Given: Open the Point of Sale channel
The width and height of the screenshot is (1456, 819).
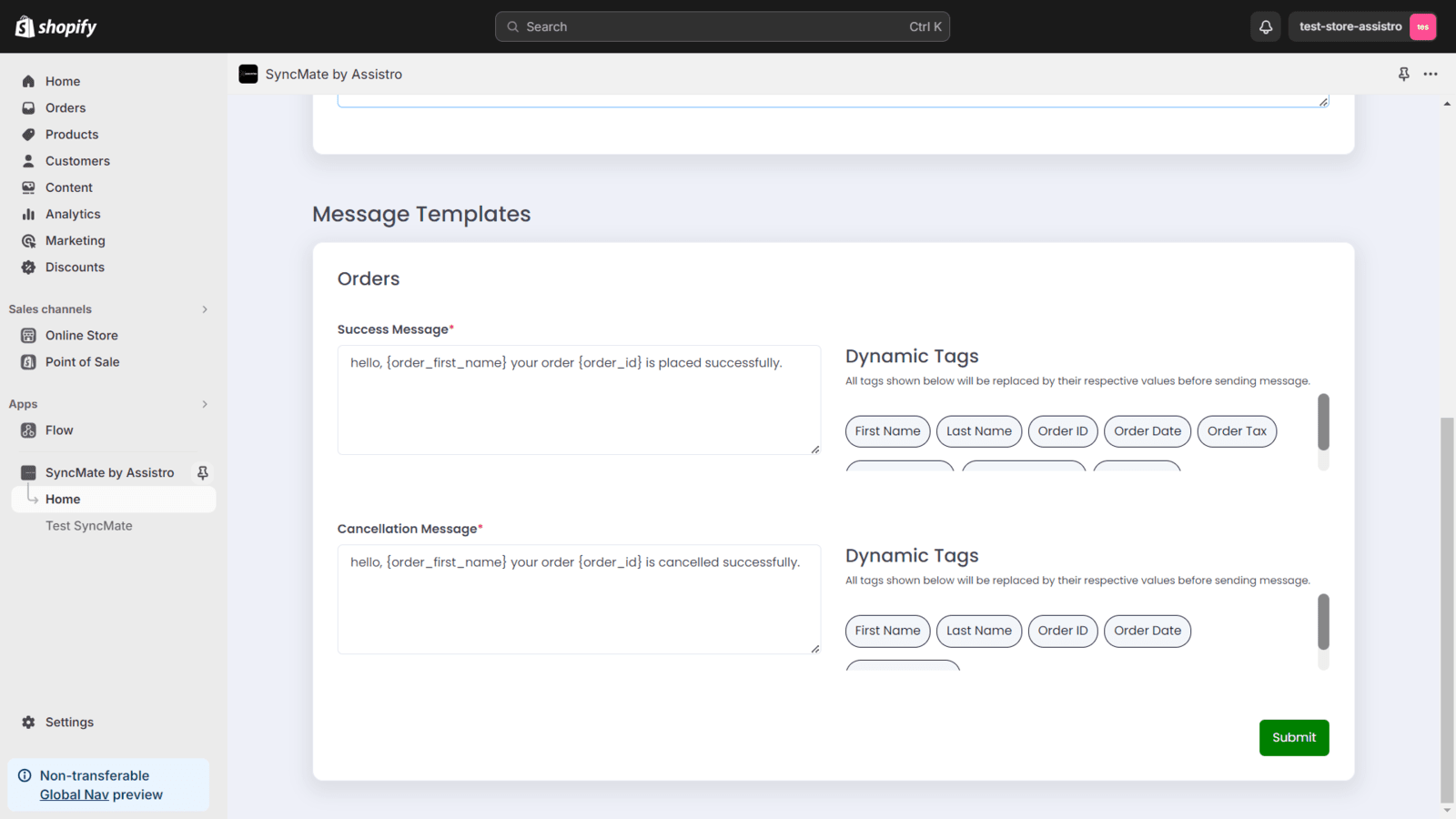Looking at the screenshot, I should coord(82,361).
